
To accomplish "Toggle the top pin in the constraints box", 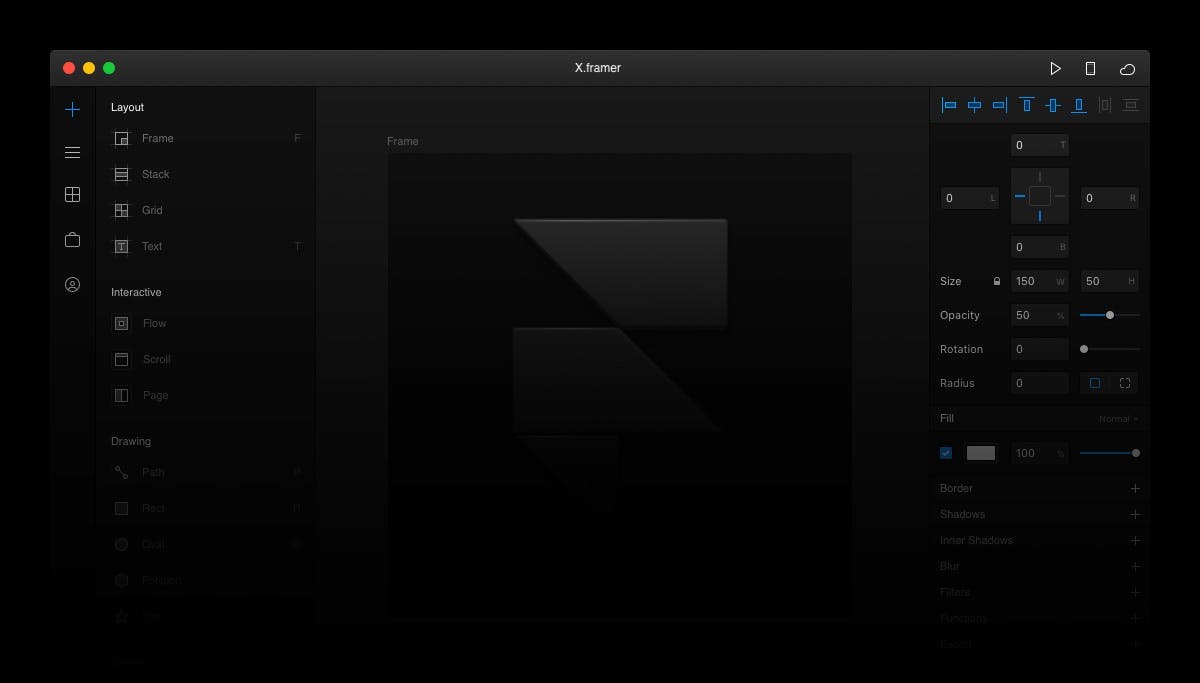I will (x=1040, y=177).
